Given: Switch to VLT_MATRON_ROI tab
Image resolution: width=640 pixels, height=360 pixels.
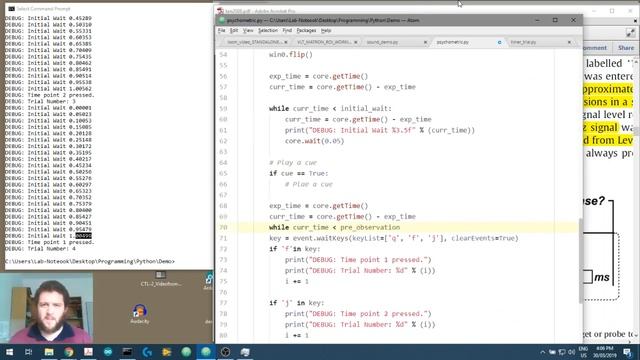Looking at the screenshot, I should 324,42.
